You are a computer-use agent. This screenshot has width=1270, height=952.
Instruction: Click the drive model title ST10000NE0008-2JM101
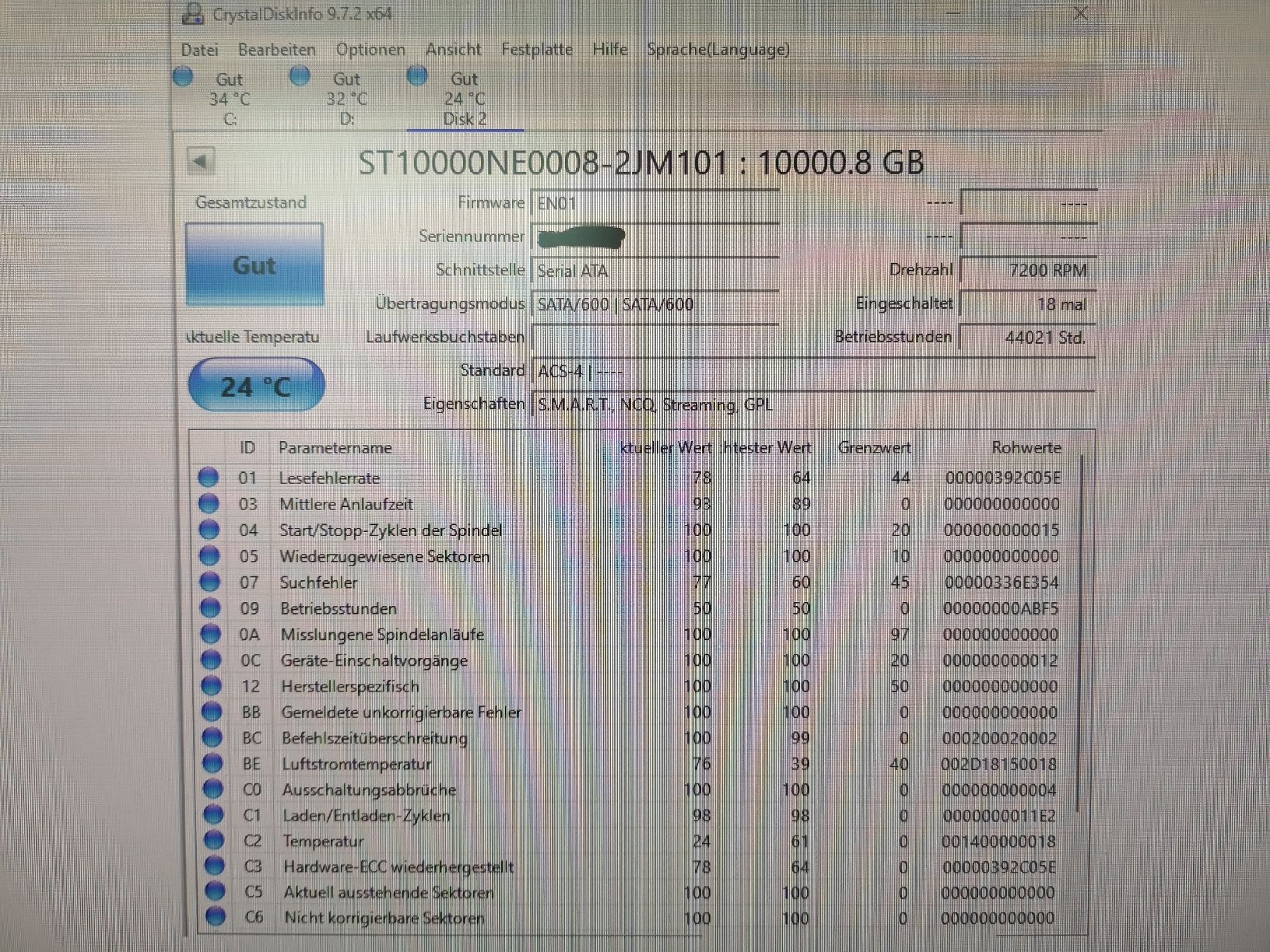pos(545,163)
